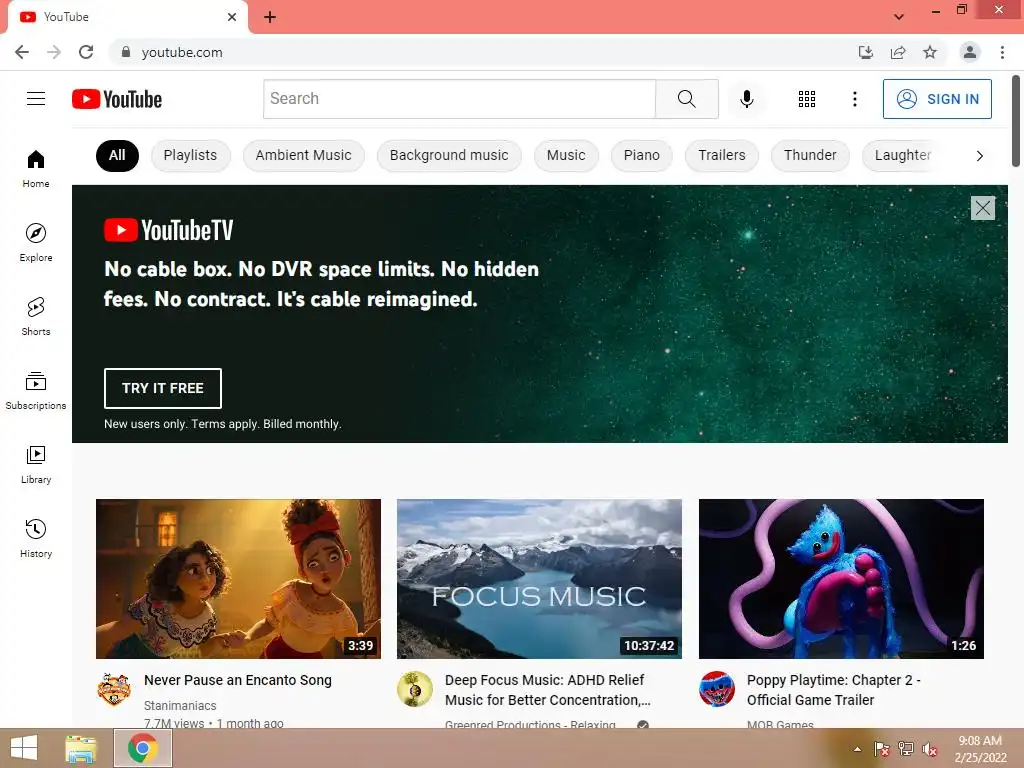
Task: Open File Explorer from taskbar
Action: [81, 748]
